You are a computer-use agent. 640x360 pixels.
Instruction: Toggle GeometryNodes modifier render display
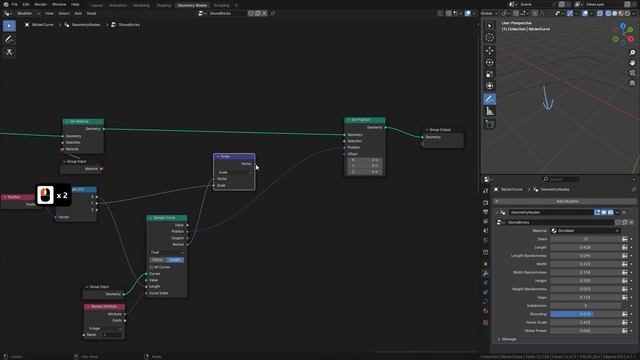[x=610, y=212]
